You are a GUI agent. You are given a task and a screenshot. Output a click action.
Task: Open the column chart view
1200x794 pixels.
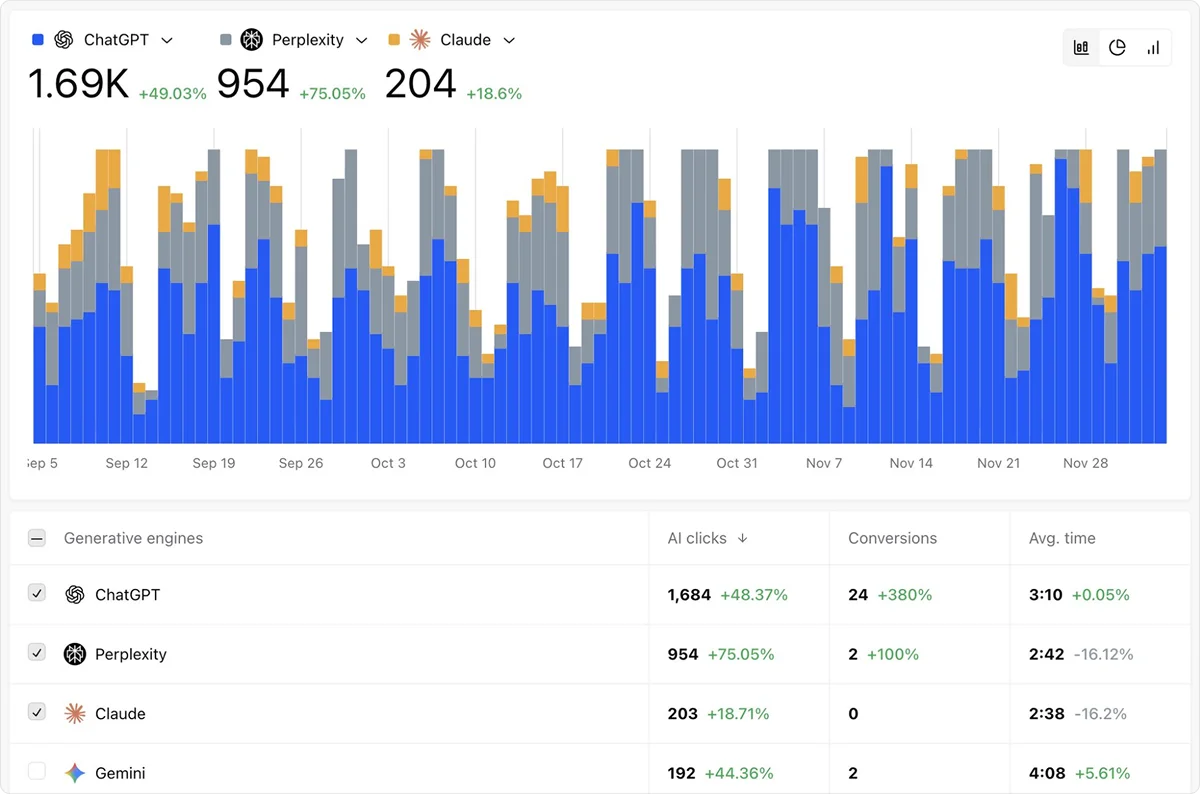click(x=1151, y=47)
